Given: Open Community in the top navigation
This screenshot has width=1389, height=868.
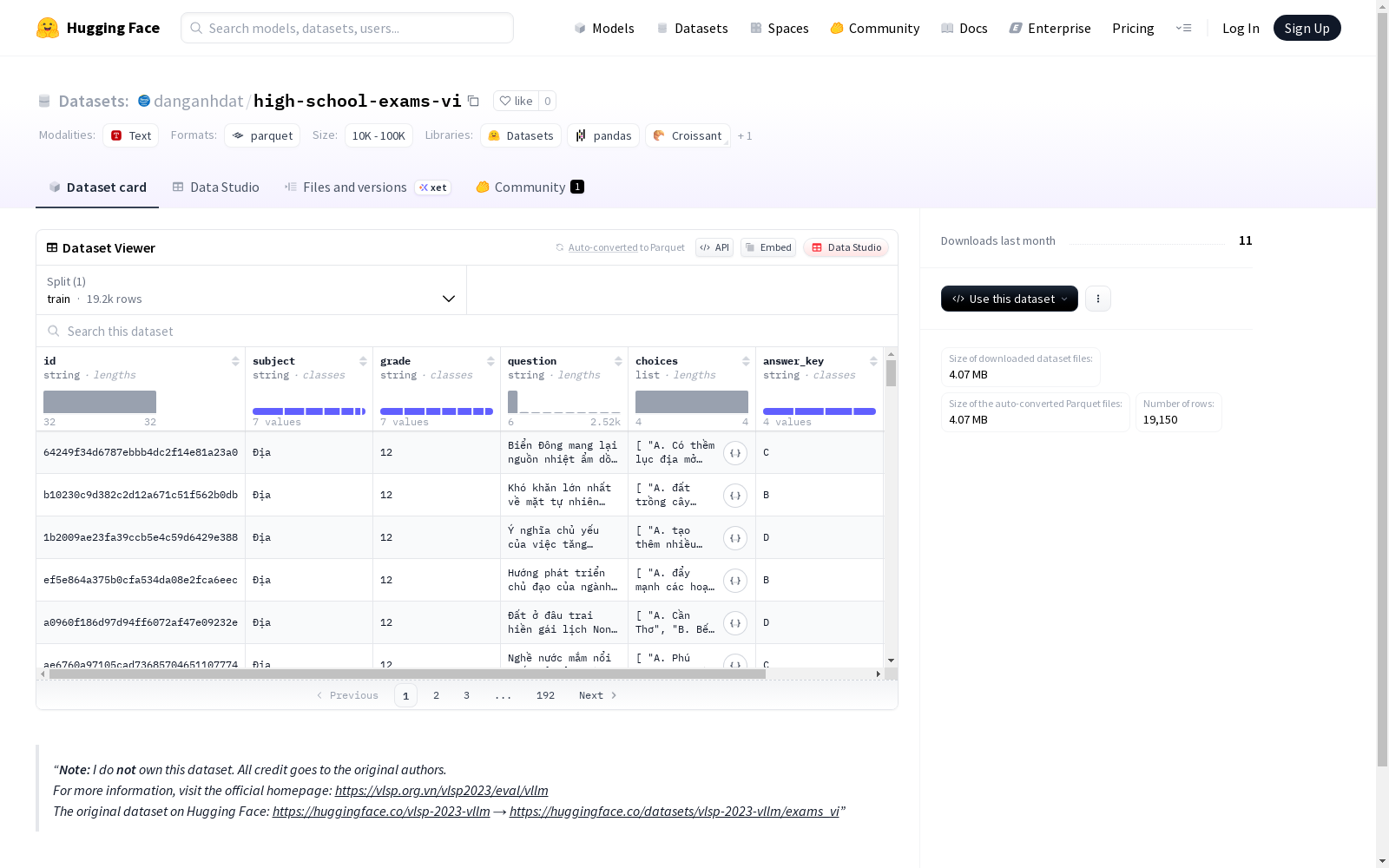Looking at the screenshot, I should pos(874,28).
